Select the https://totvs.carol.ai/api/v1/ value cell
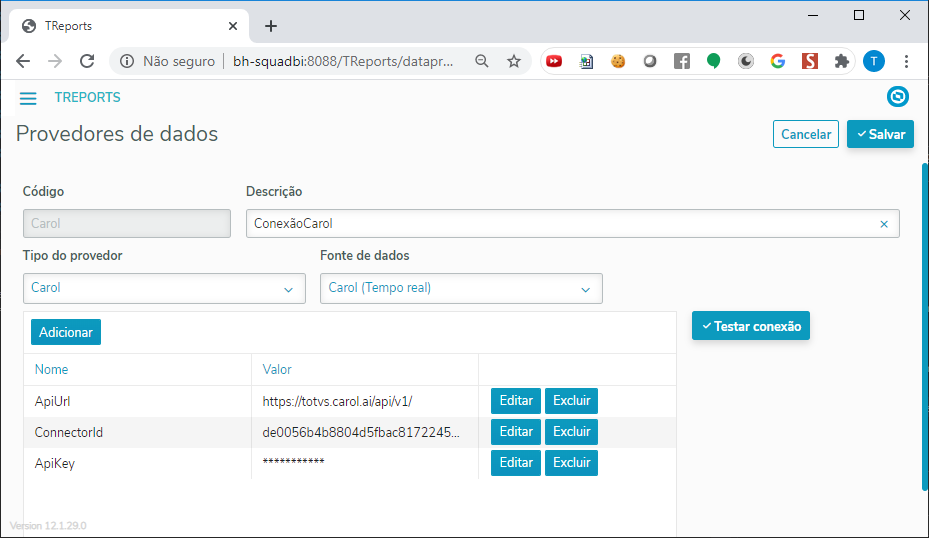The height and width of the screenshot is (538, 929). point(364,401)
